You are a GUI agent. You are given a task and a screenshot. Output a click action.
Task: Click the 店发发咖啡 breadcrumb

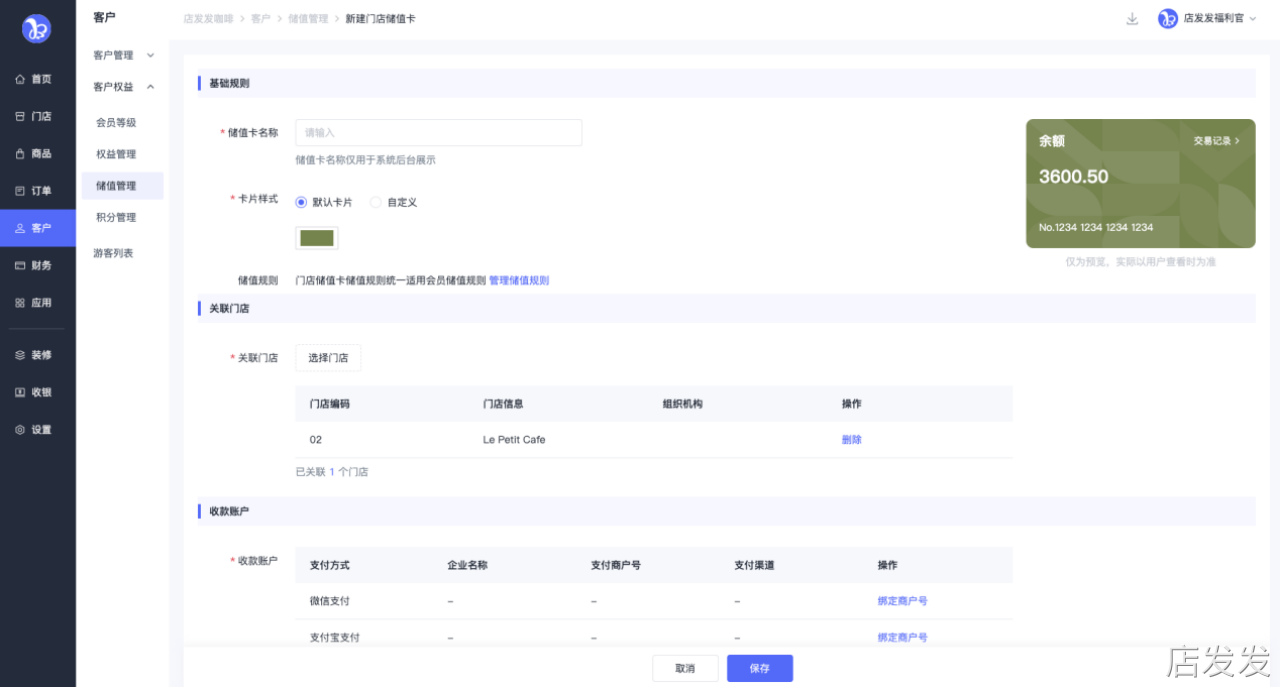tap(207, 19)
